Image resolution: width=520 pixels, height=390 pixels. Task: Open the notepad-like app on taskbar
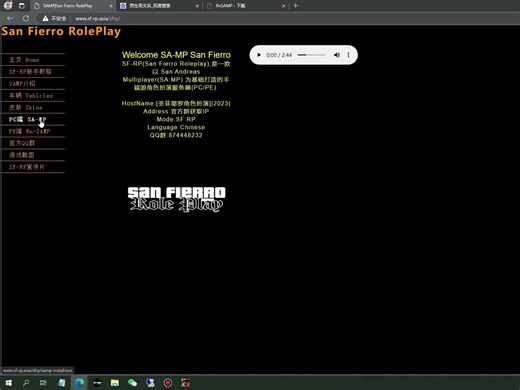pyautogui.click(x=61, y=383)
